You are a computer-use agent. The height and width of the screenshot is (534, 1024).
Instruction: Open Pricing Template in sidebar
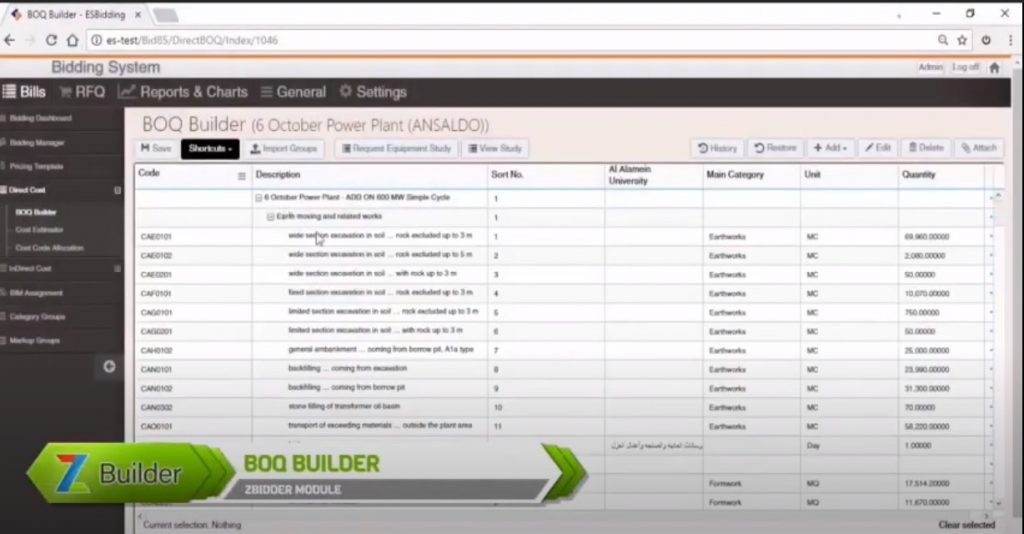click(36, 166)
